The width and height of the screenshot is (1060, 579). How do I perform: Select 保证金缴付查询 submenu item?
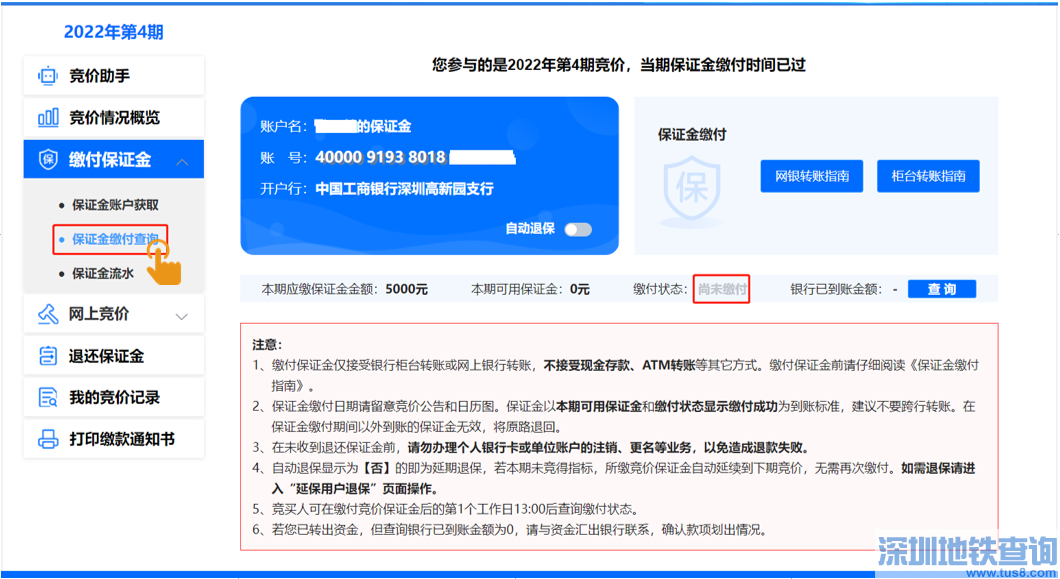[x=115, y=239]
